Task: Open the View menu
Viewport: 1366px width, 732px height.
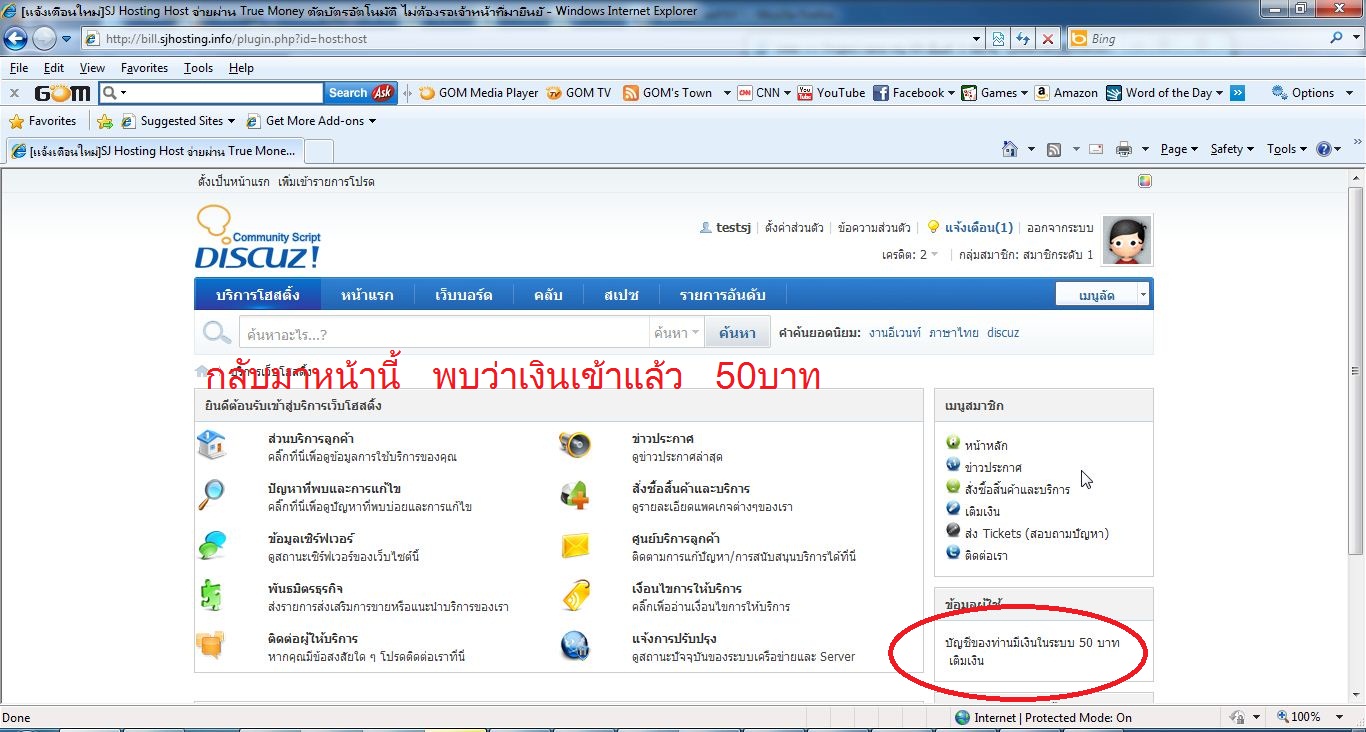Action: pos(92,68)
